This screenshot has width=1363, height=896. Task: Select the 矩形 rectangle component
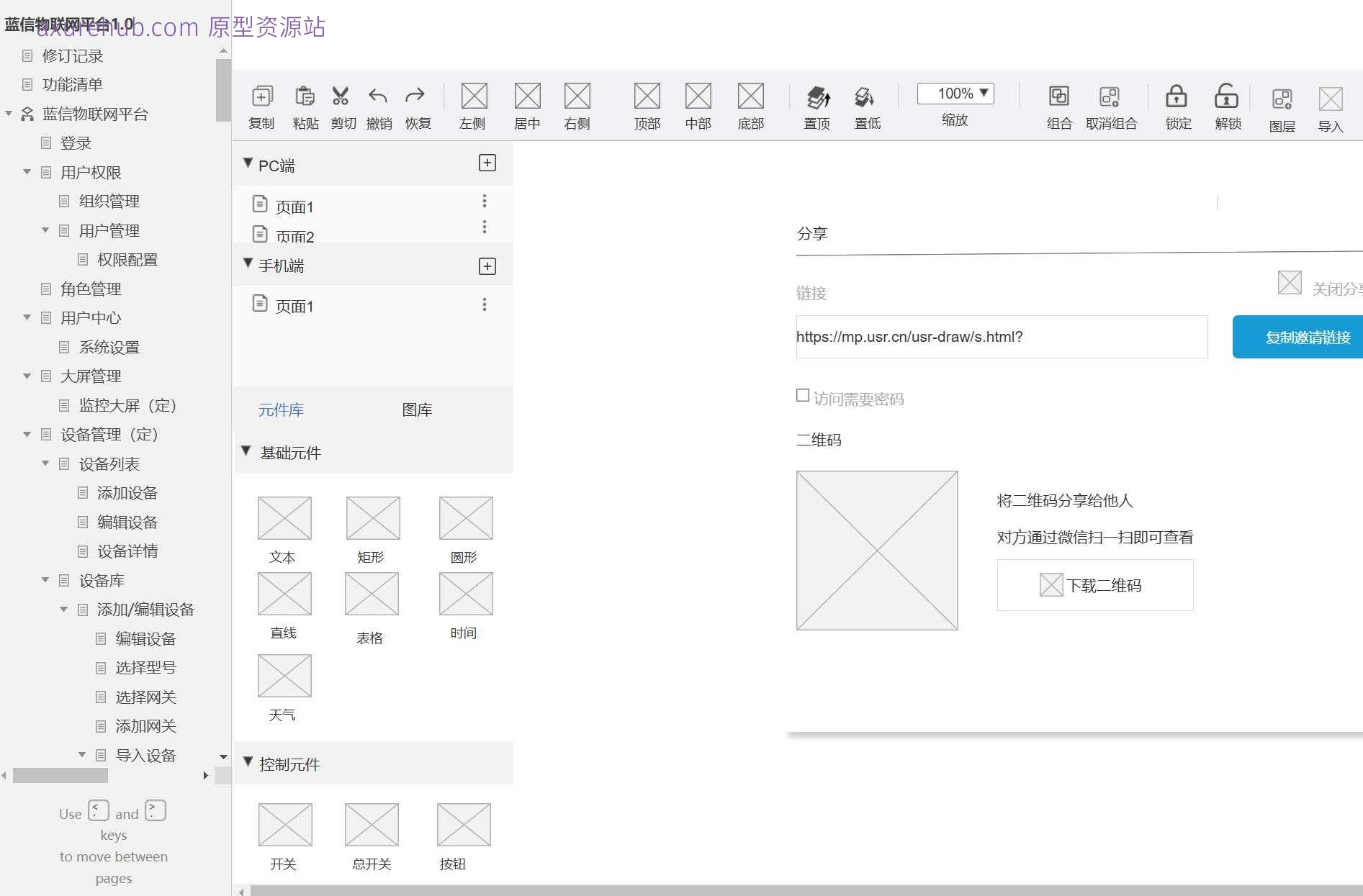tap(373, 518)
